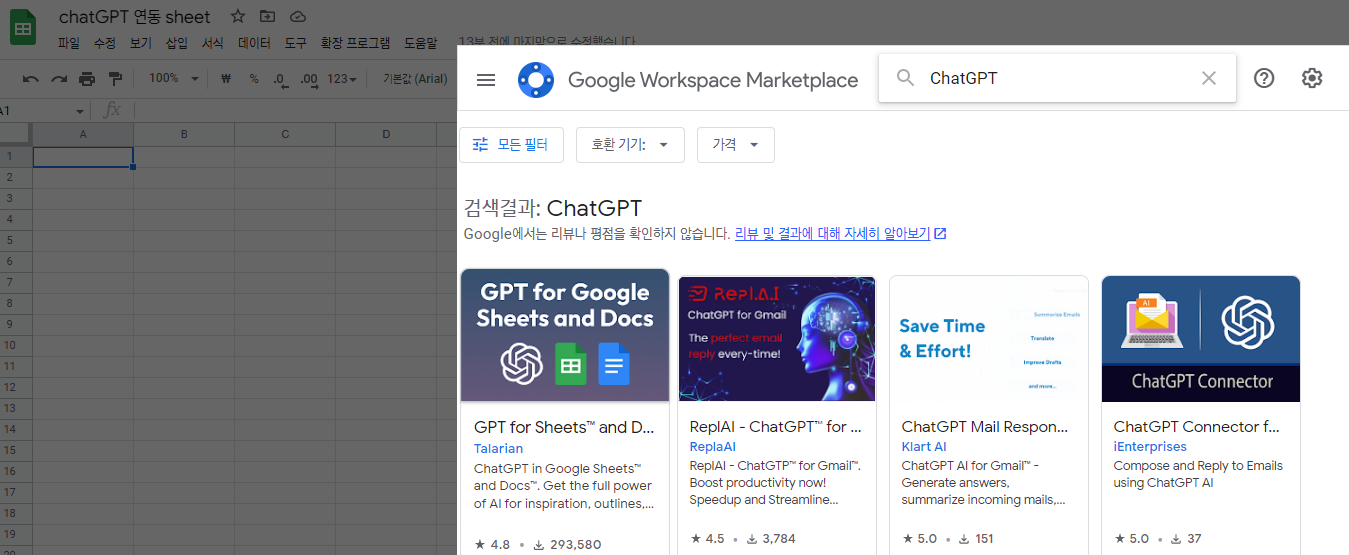The image size is (1349, 555).
Task: Open the zoom 100% dropdown
Action: pyautogui.click(x=174, y=79)
